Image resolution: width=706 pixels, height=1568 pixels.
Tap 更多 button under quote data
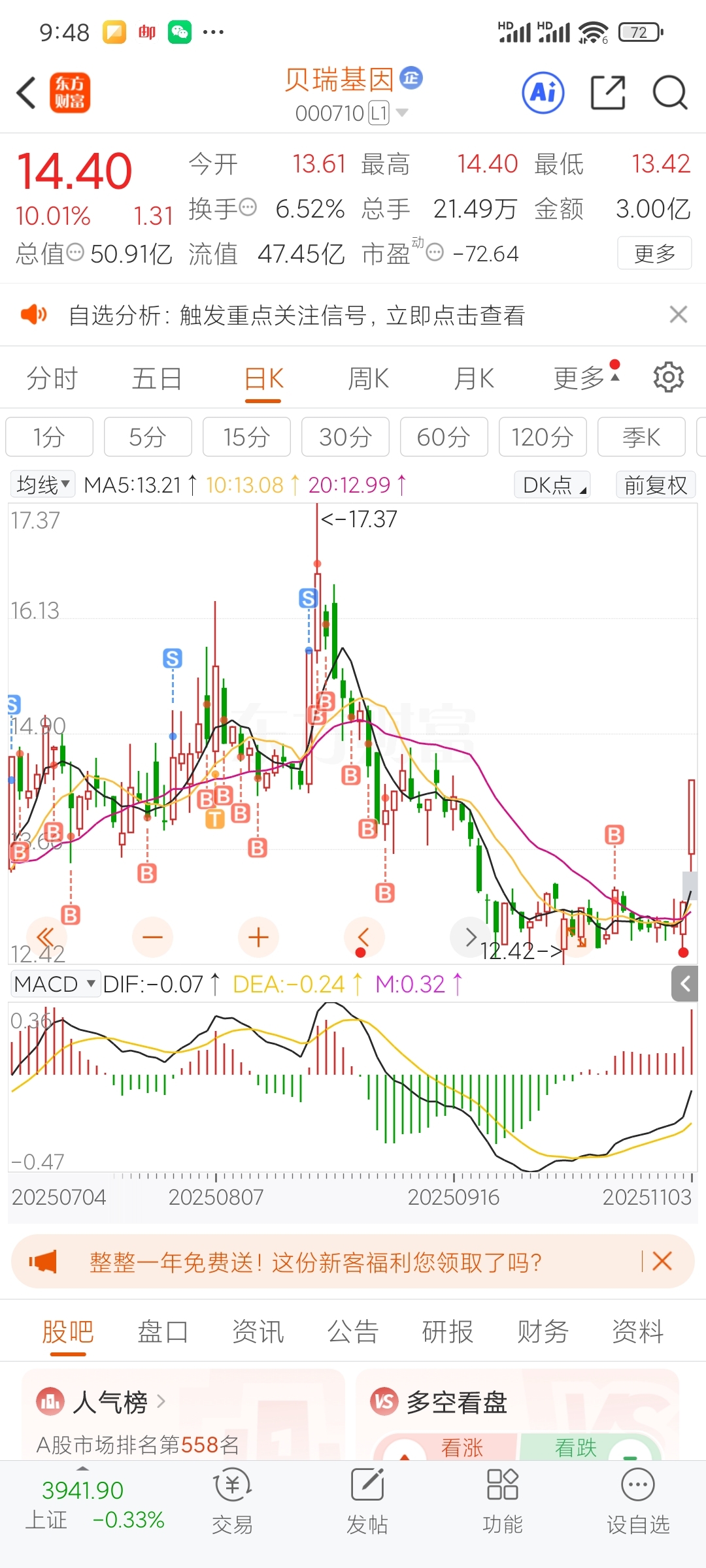[654, 253]
